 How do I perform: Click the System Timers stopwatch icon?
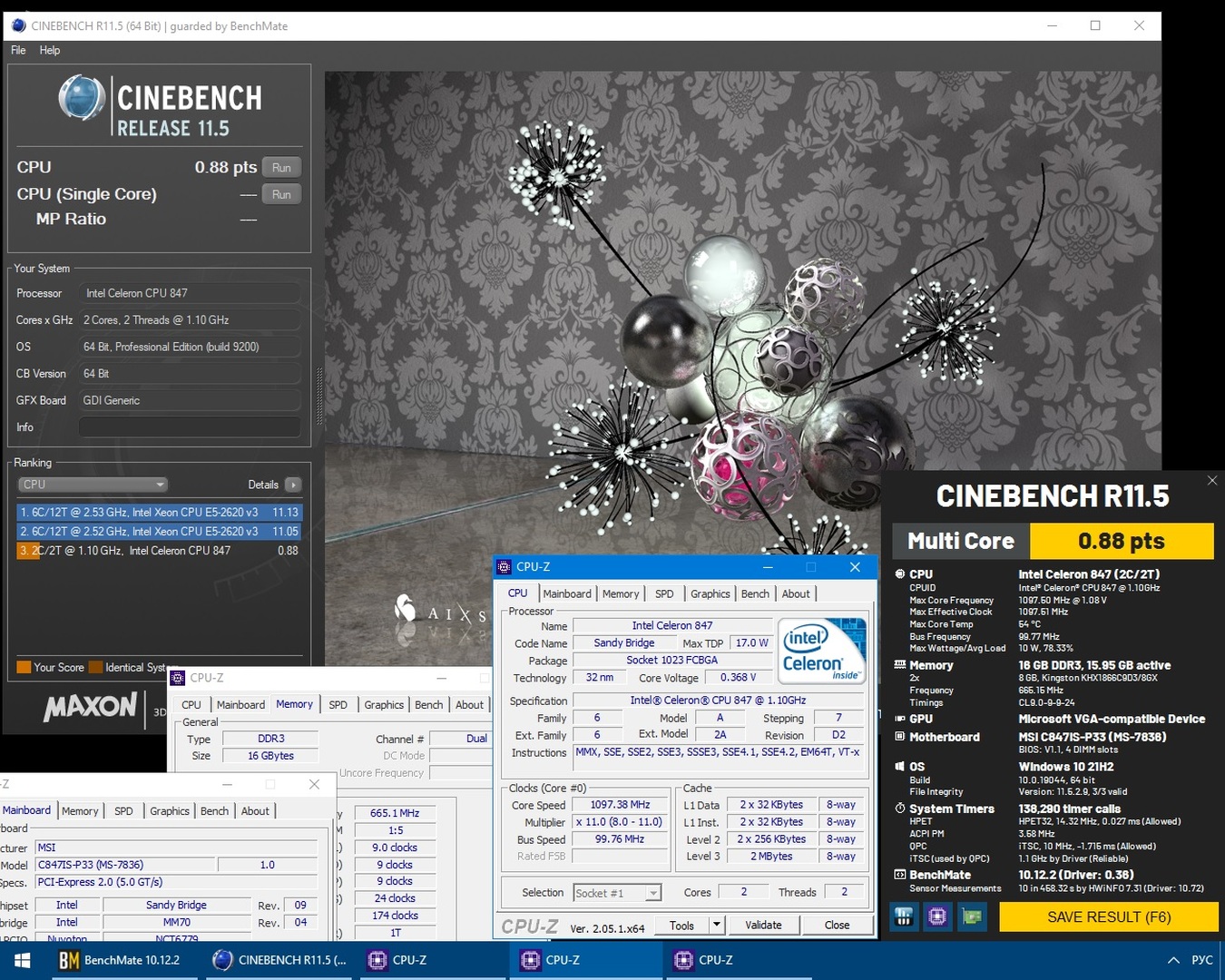point(900,808)
